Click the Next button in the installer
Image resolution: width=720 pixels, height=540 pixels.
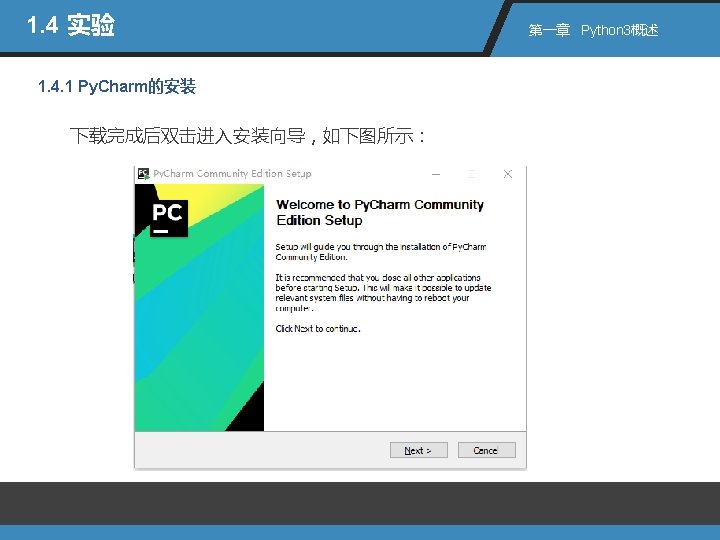coord(418,450)
